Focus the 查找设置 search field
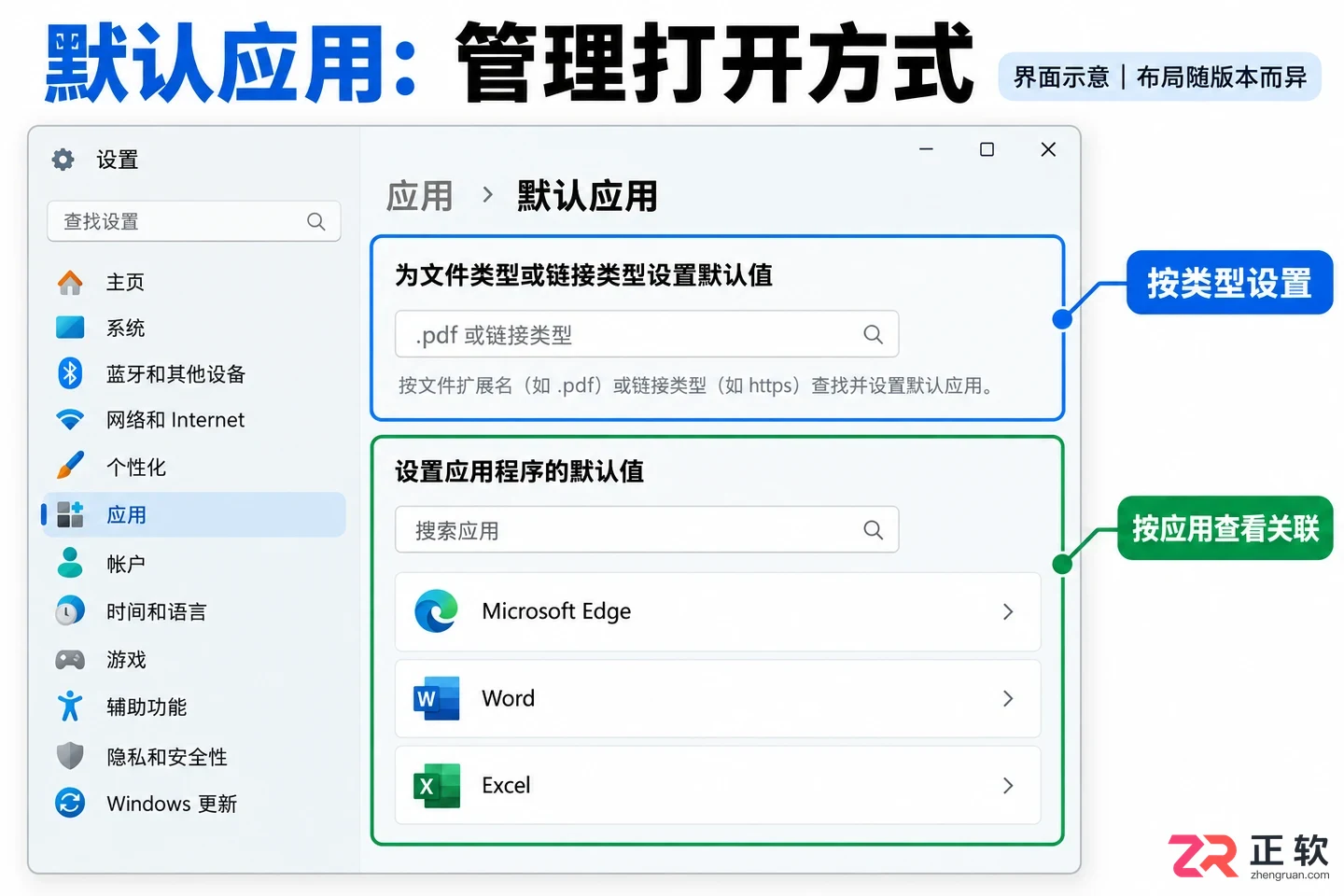This screenshot has height=896, width=1344. 194,221
